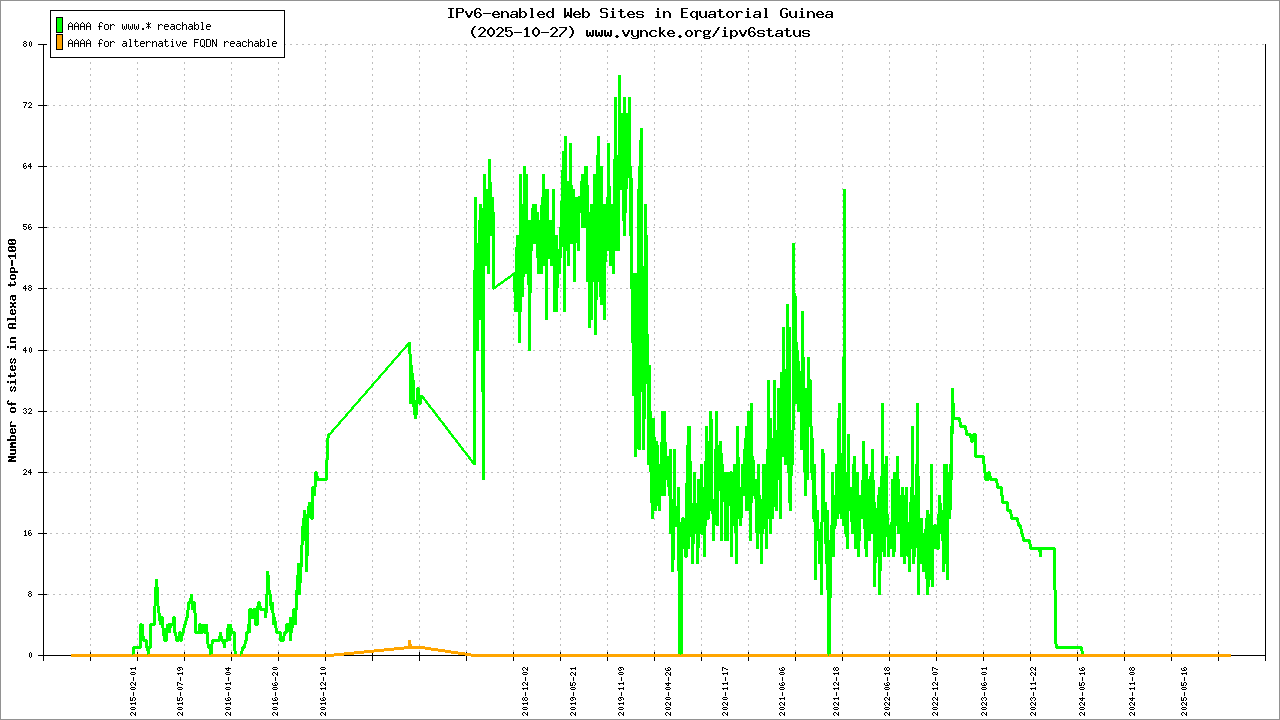Click the y-axis title 'Number of sites in Alexa top-100'

[x=13, y=350]
